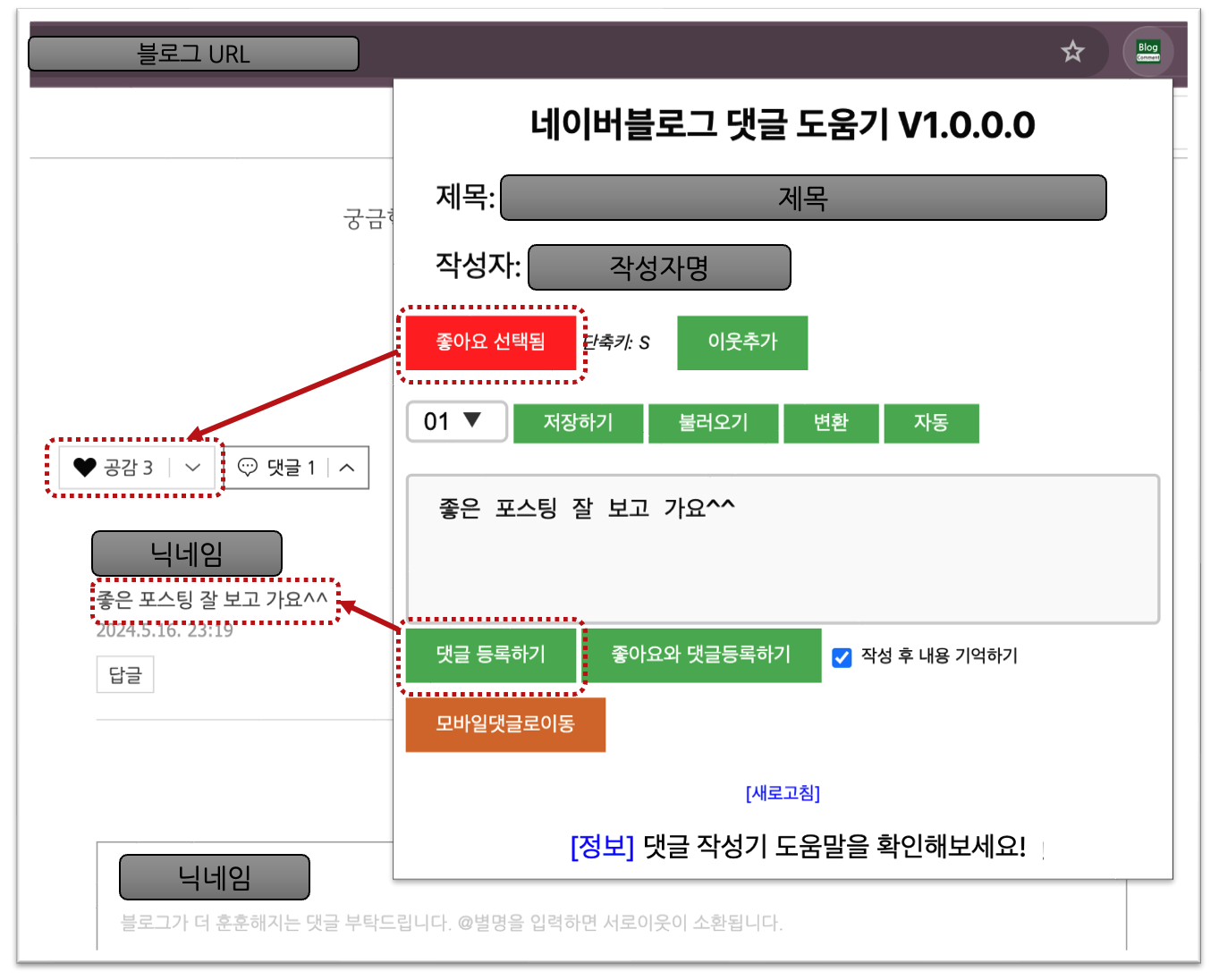Click the 답글 reply button

(125, 675)
